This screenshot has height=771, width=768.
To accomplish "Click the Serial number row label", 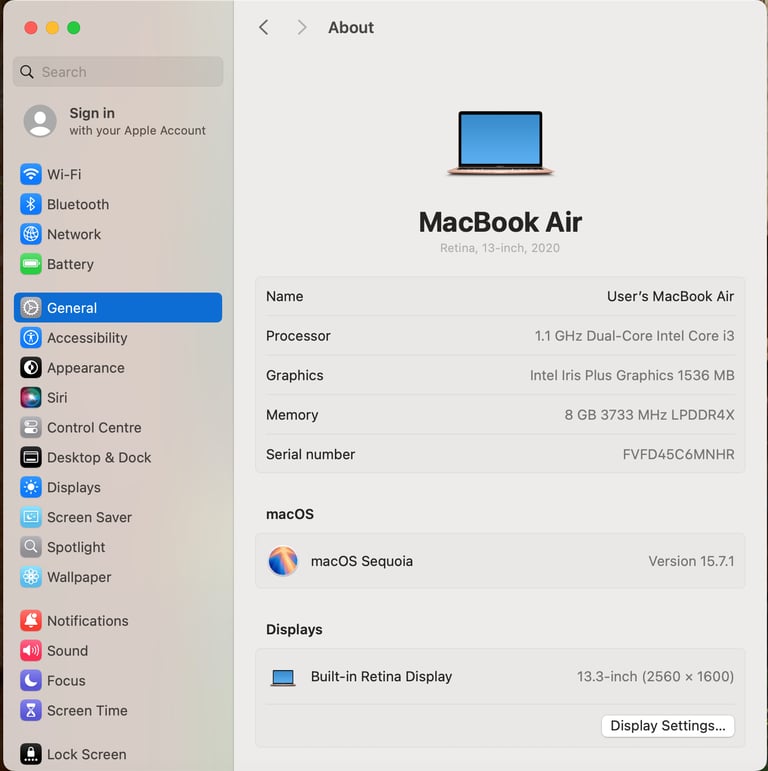I will [x=310, y=454].
